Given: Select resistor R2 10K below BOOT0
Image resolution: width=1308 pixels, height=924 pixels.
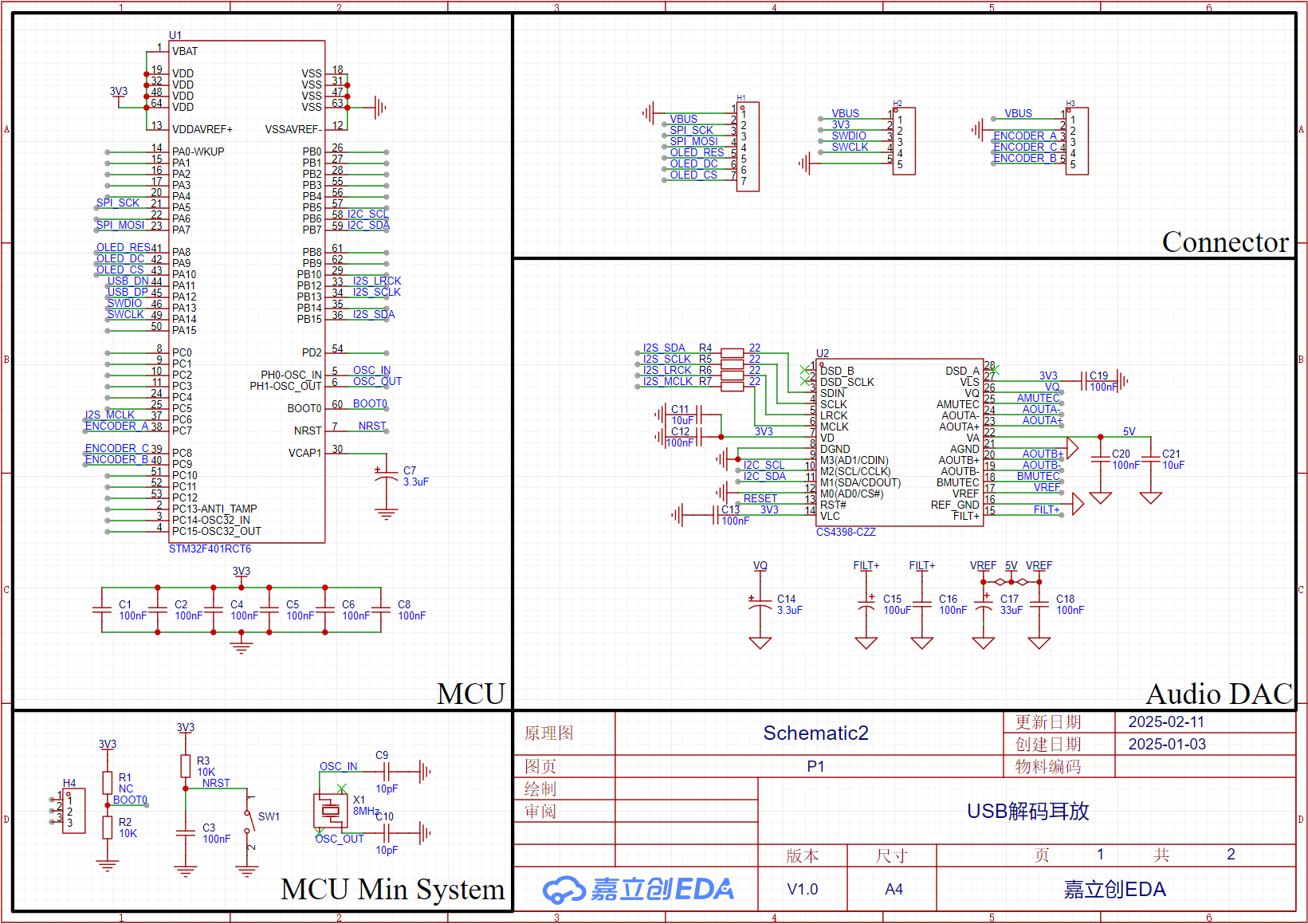Looking at the screenshot, I should 107,828.
